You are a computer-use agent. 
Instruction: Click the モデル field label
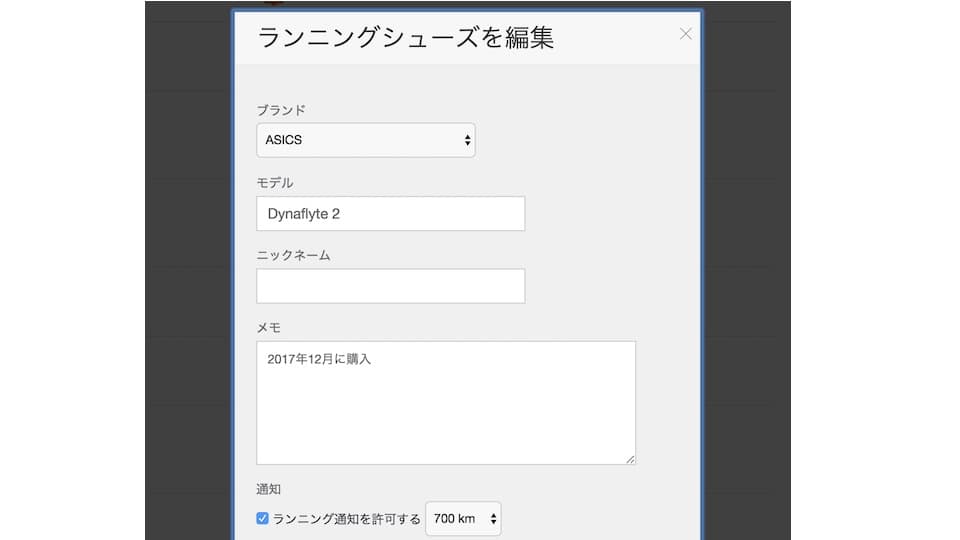pos(275,182)
